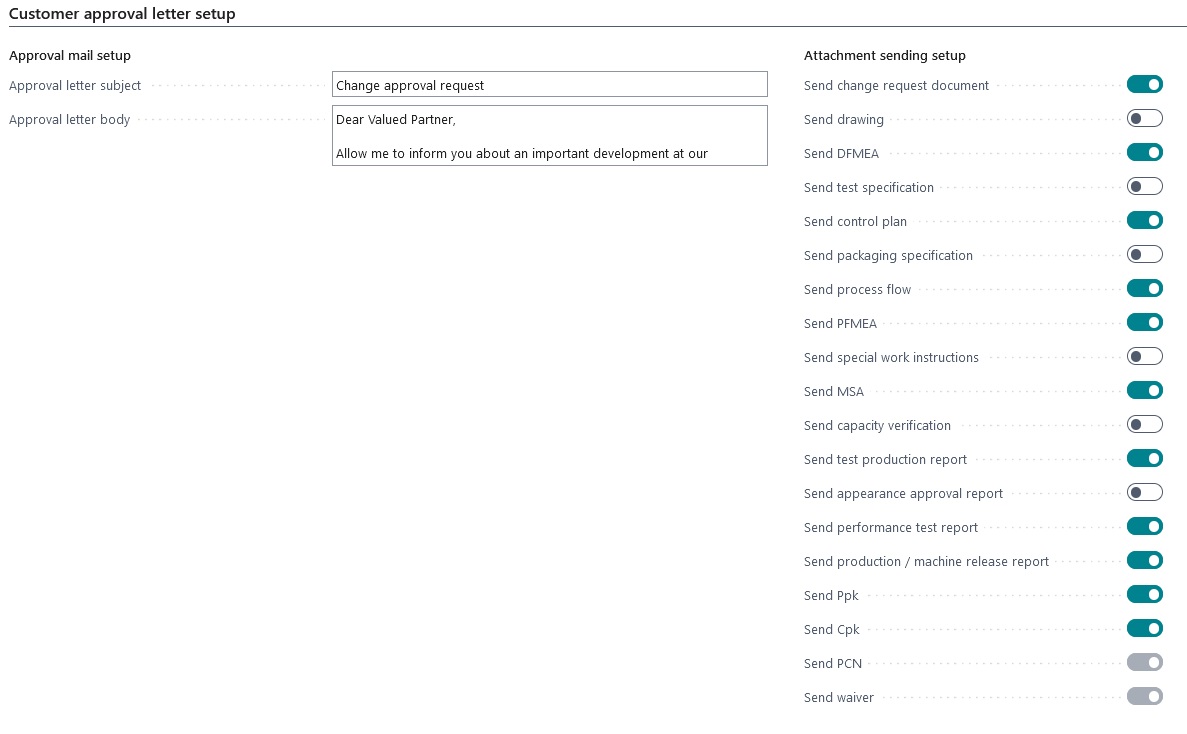Image resolution: width=1187 pixels, height=734 pixels.
Task: Click the Send PCN toggle
Action: point(1144,663)
